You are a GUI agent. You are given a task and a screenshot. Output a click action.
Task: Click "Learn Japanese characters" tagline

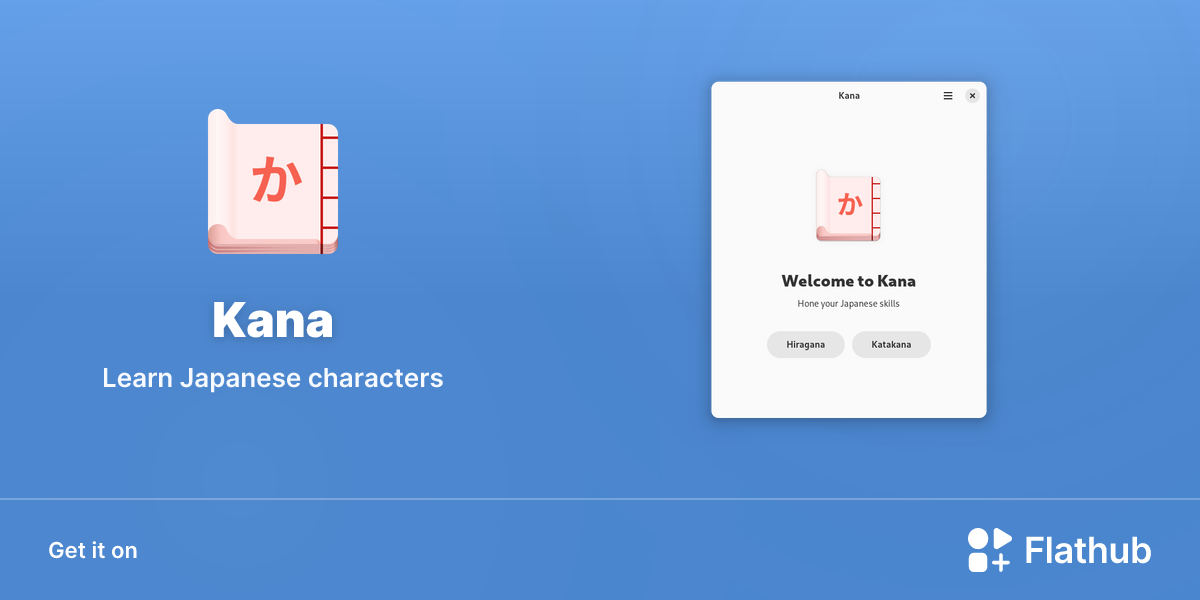[273, 378]
